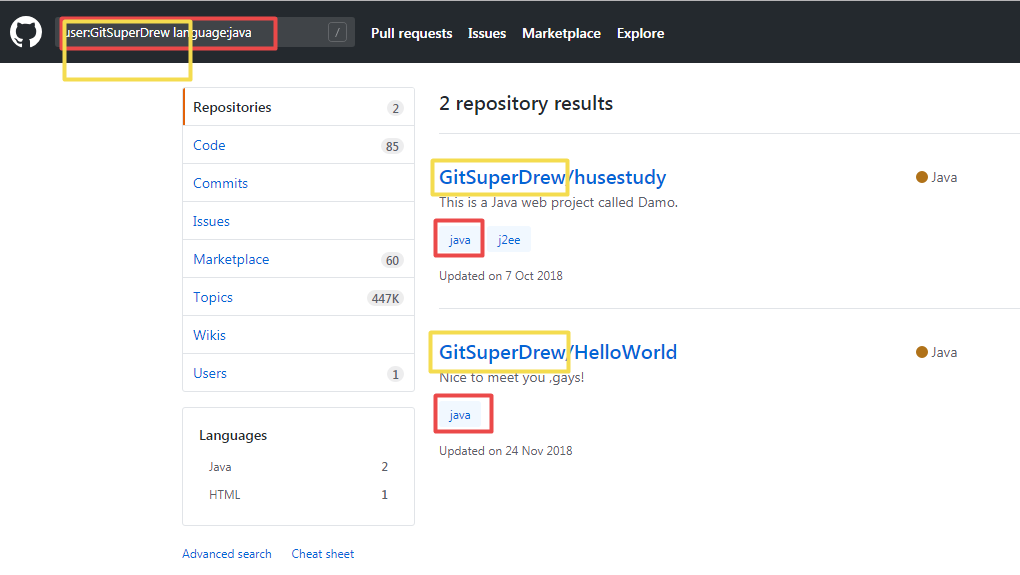Screen dimensions: 1020x575
Task: Click 'Updated on 24 Nov 2018' text
Action: pyautogui.click(x=505, y=451)
